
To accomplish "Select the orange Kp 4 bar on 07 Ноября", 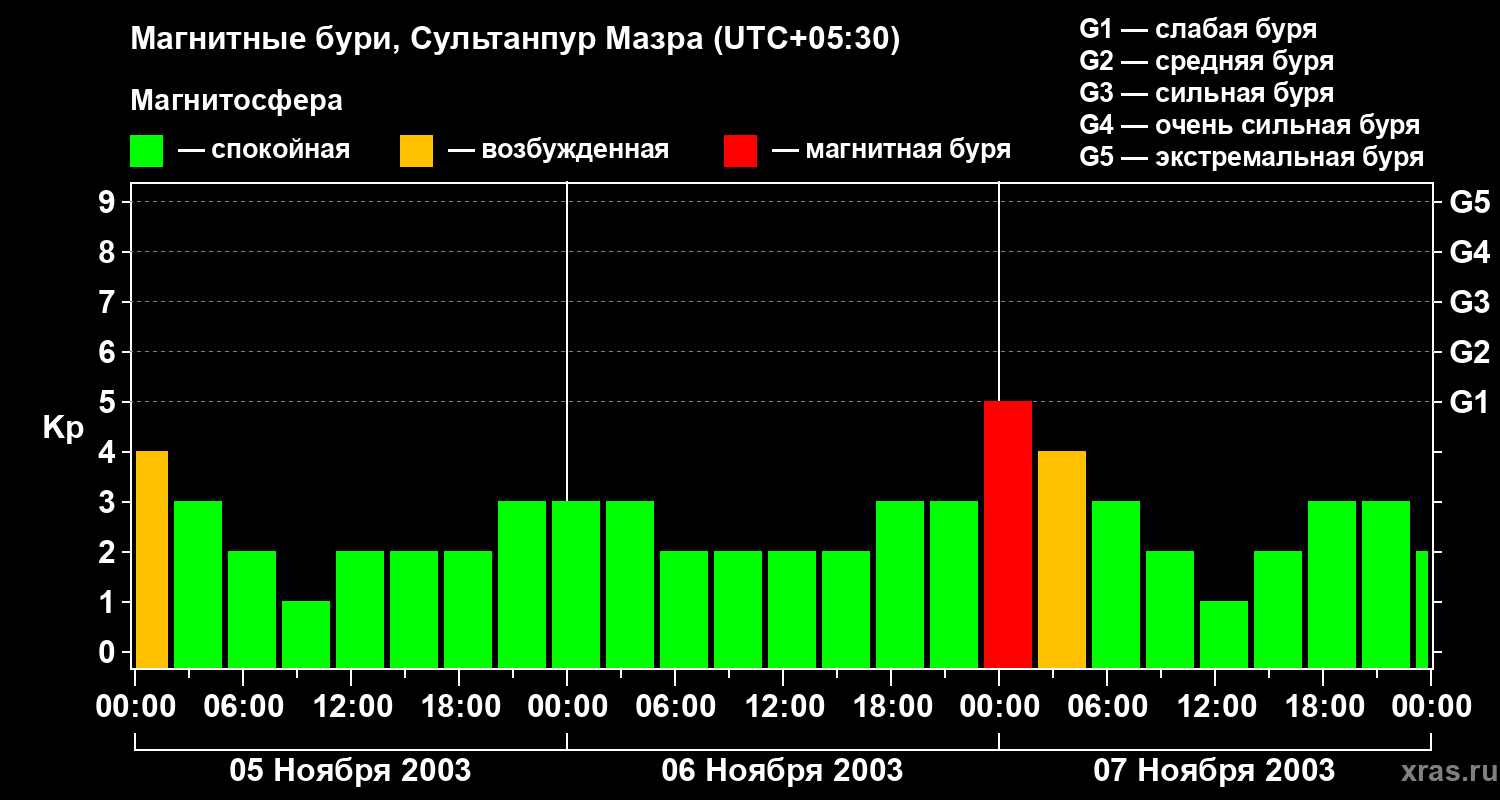I will point(1062,559).
